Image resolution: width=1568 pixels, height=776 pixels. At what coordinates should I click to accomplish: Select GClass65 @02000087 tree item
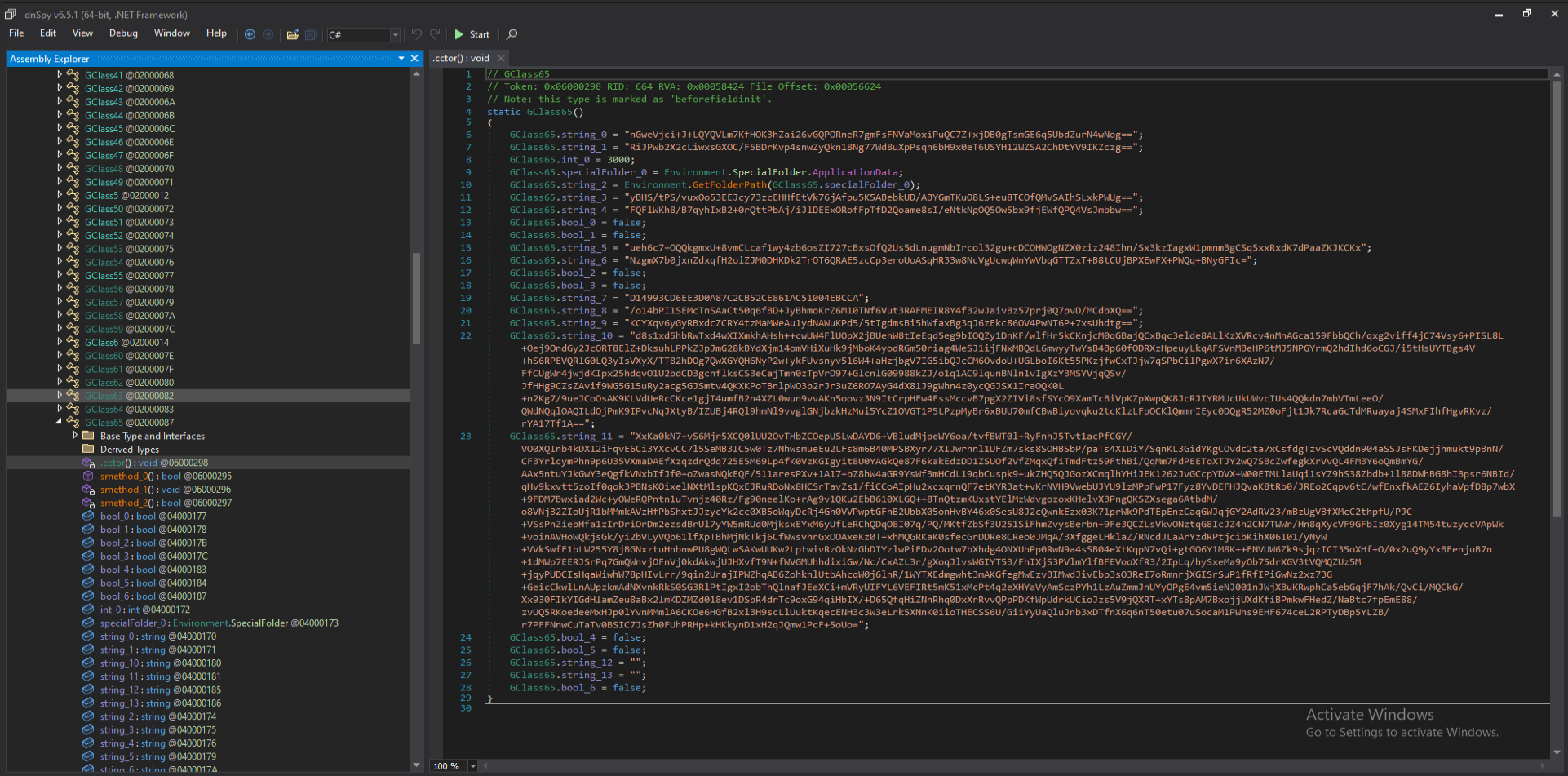pyautogui.click(x=129, y=423)
